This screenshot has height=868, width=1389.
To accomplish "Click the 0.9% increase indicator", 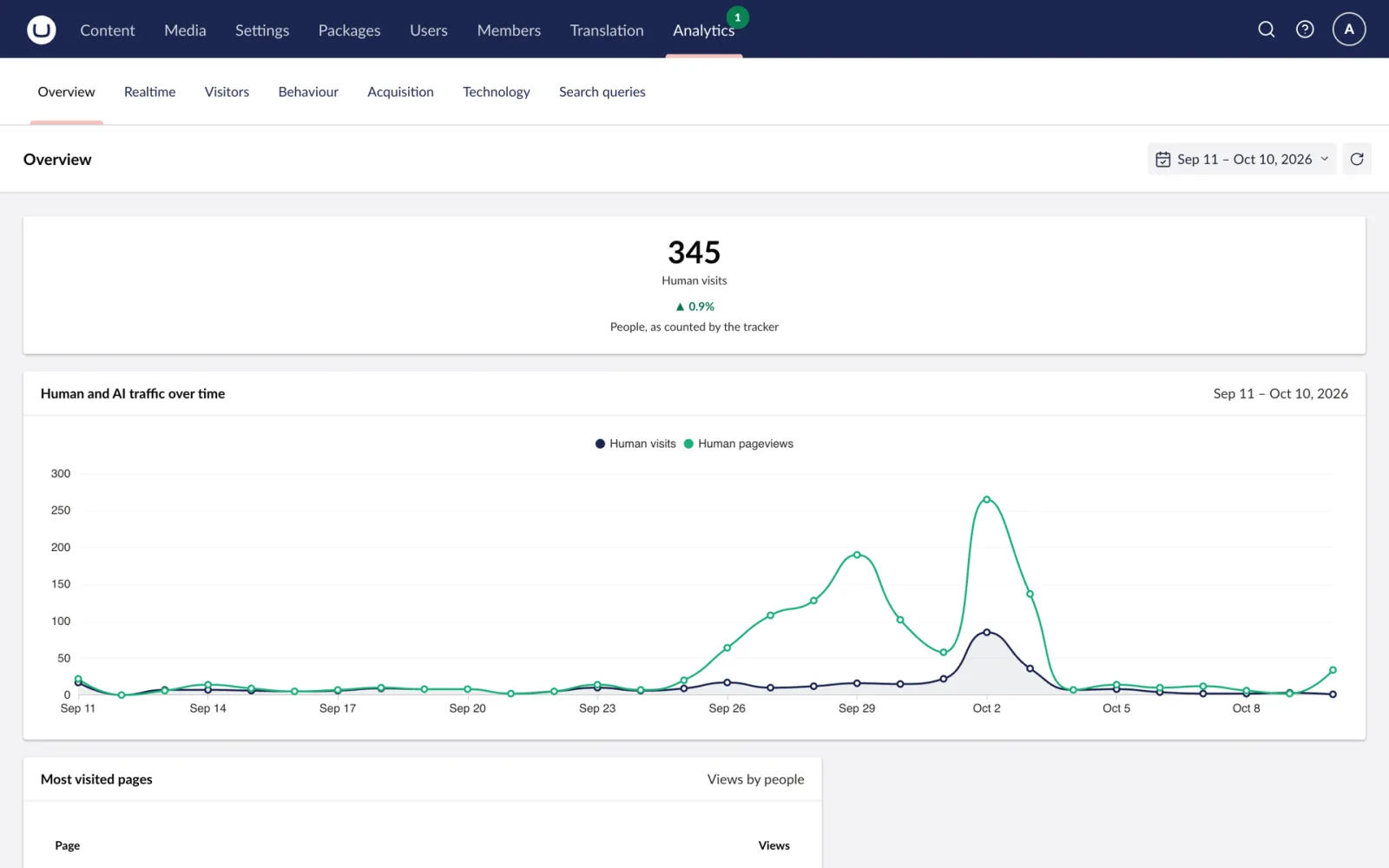I will (x=694, y=306).
